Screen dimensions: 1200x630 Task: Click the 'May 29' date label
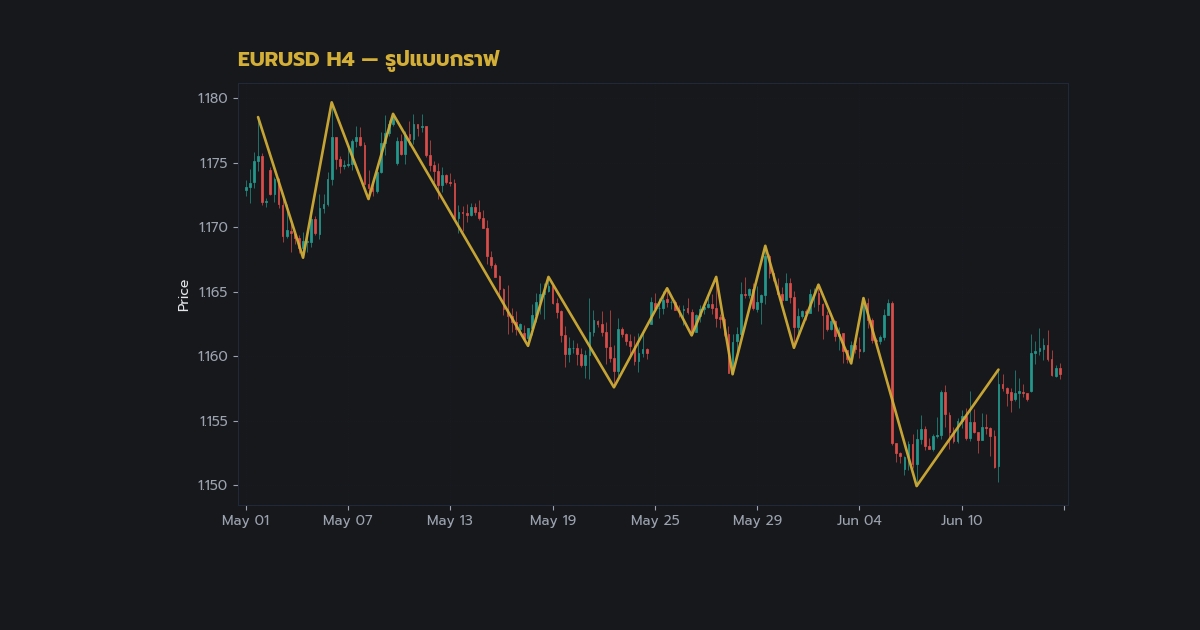(x=757, y=520)
